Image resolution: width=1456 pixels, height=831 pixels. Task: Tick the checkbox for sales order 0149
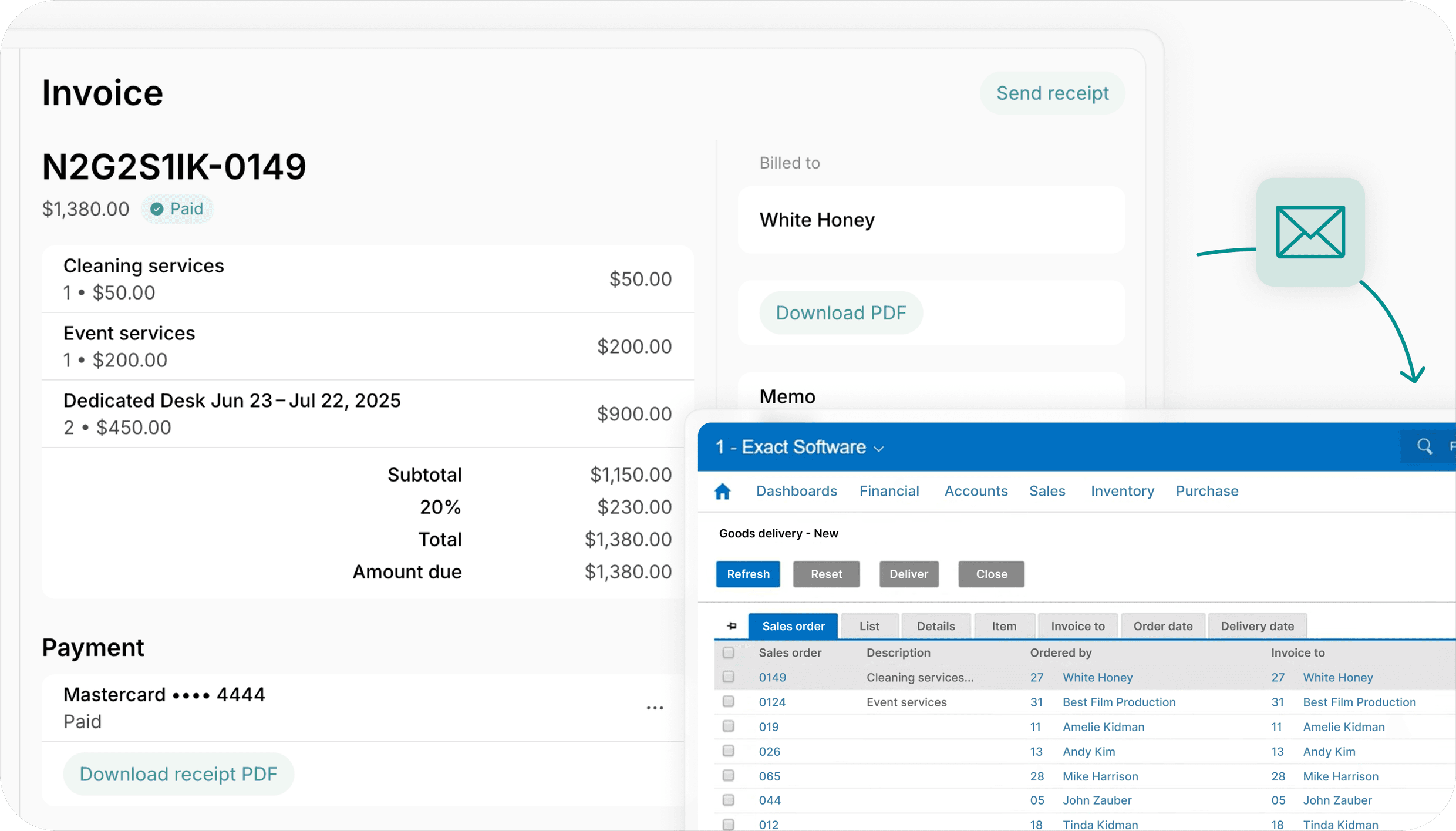(x=729, y=677)
